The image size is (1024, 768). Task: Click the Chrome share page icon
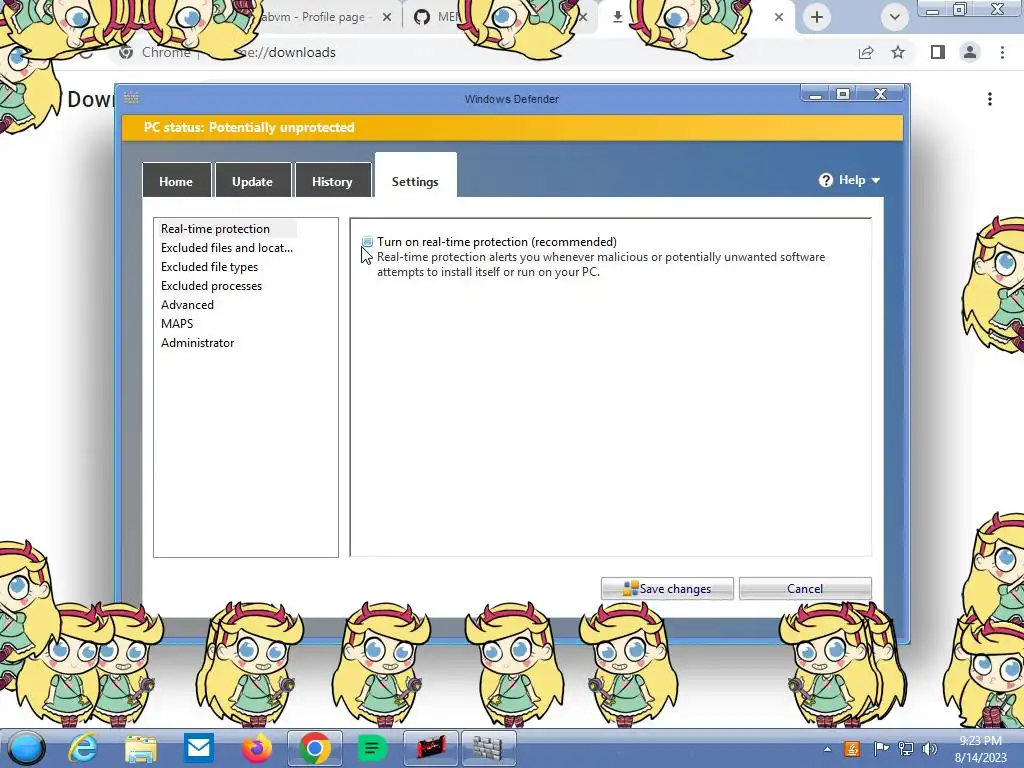pyautogui.click(x=866, y=52)
